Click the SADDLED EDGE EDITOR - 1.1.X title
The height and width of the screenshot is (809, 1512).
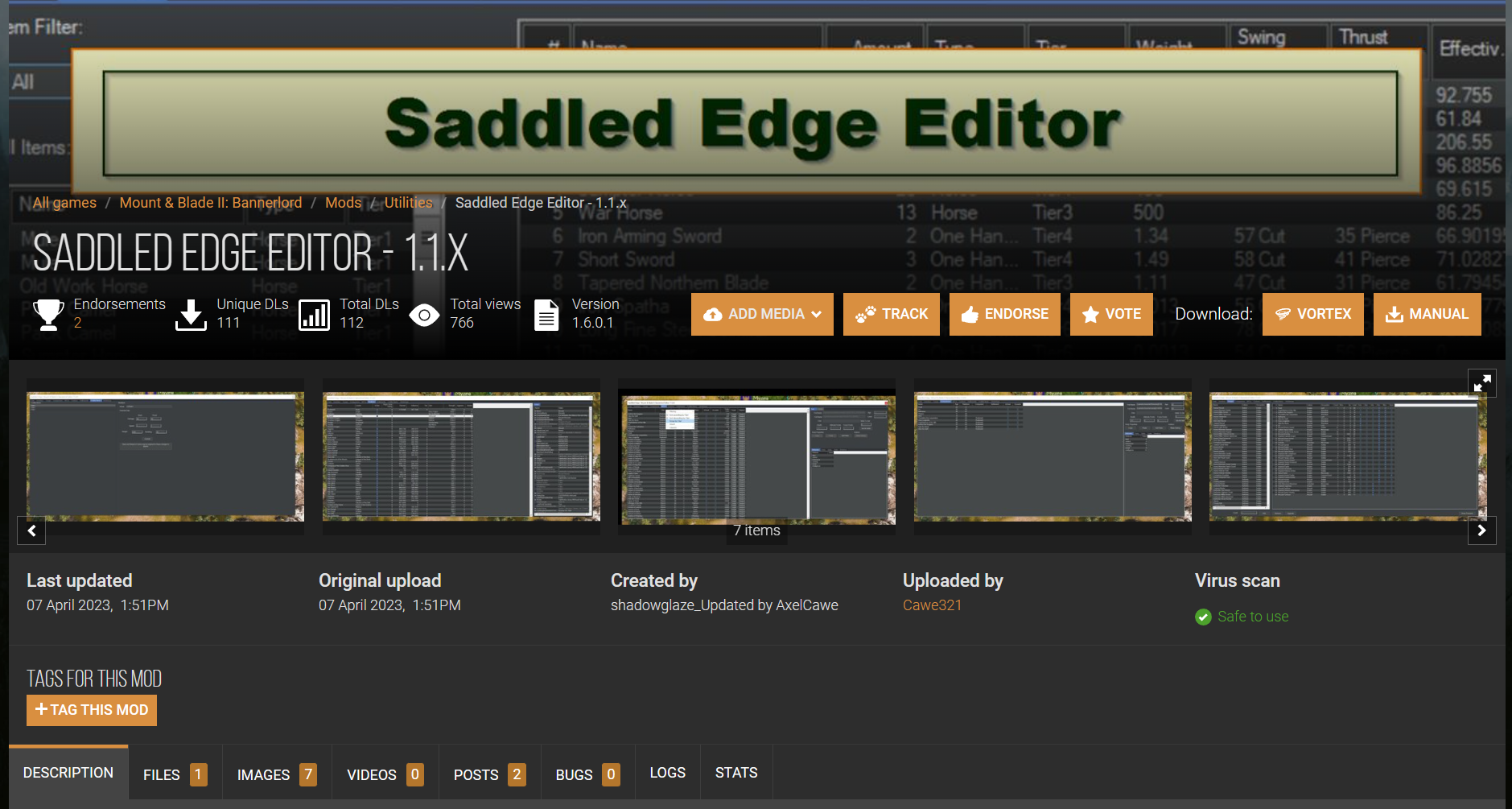250,253
